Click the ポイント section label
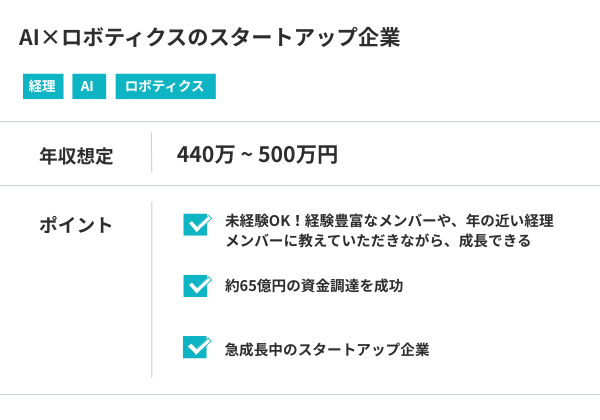Image resolution: width=600 pixels, height=420 pixels. pyautogui.click(x=76, y=225)
